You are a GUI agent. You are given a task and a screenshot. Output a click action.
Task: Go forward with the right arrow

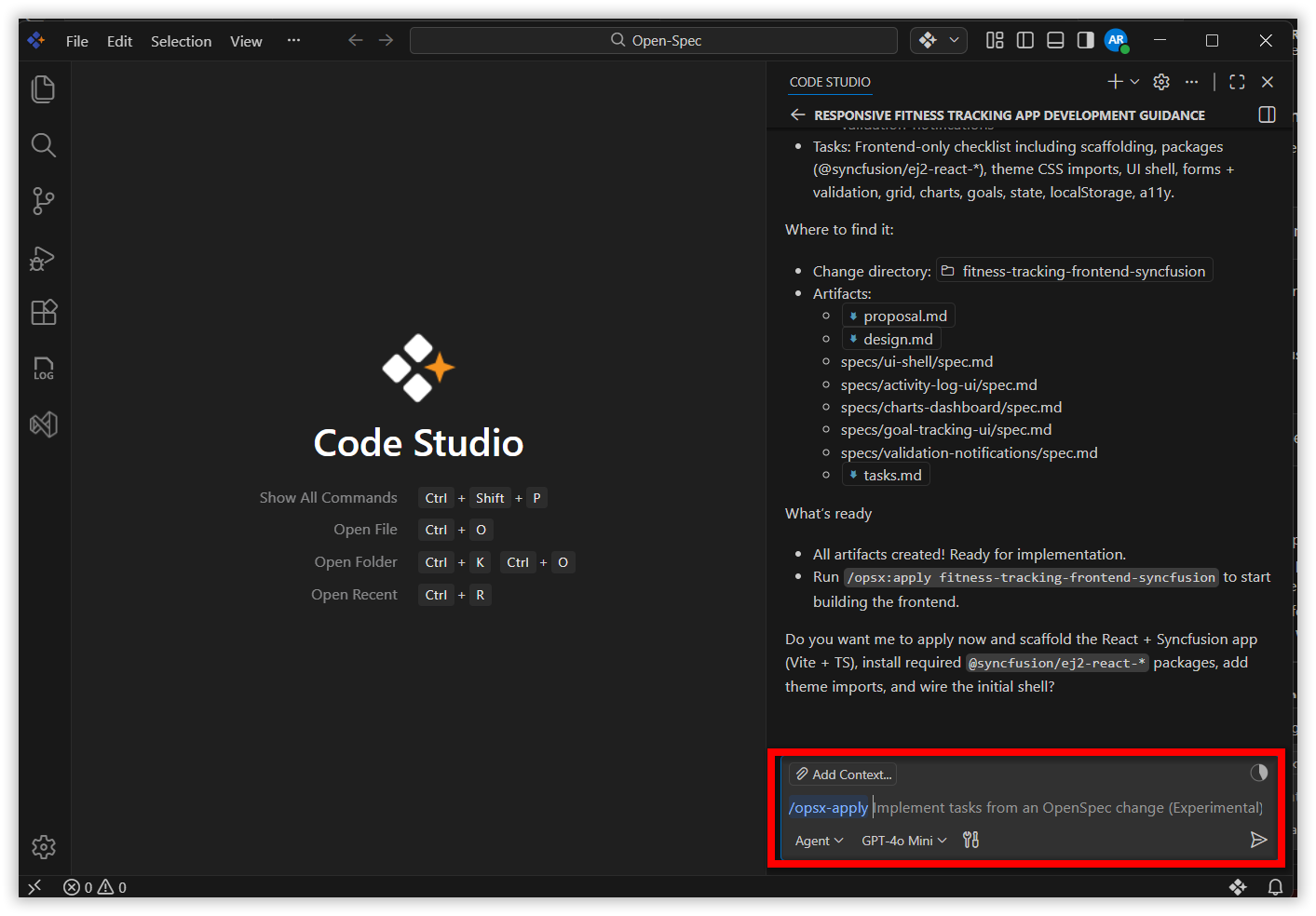click(386, 40)
